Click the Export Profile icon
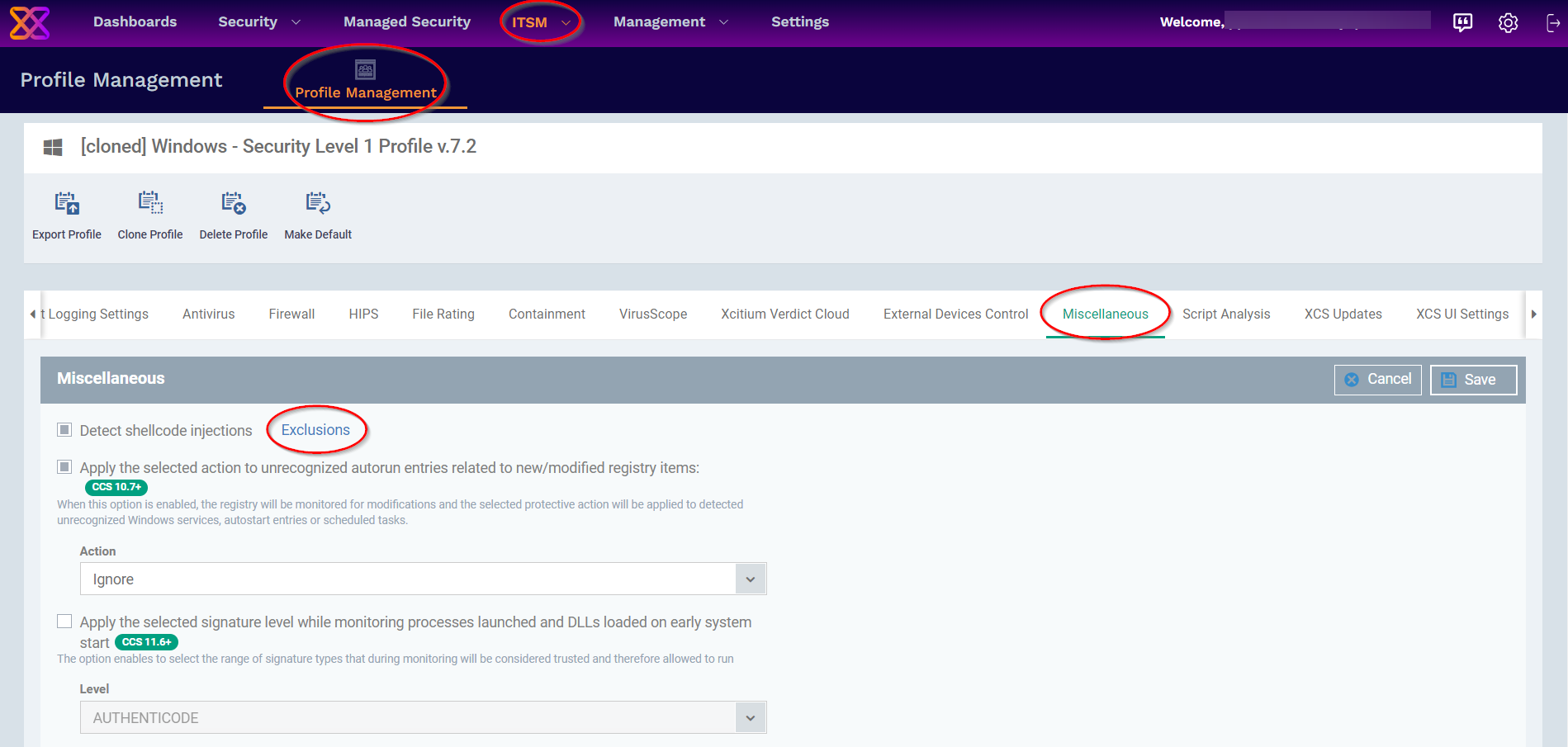The width and height of the screenshot is (1568, 747). 67,203
